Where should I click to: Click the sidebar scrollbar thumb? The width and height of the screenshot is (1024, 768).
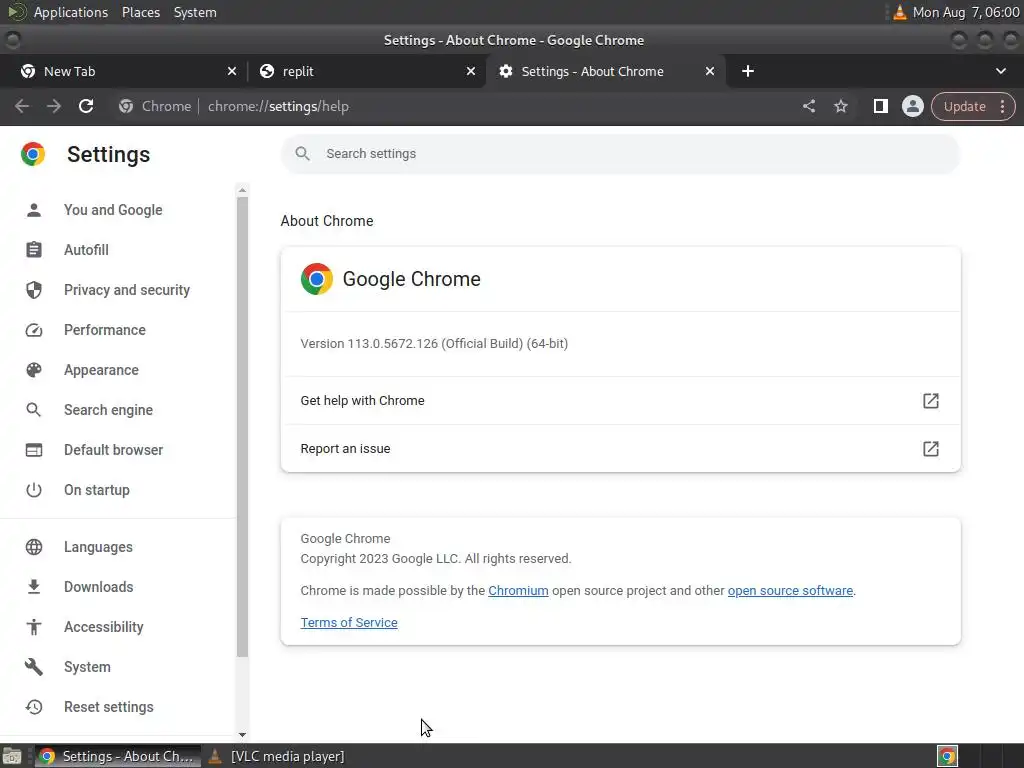point(242,426)
